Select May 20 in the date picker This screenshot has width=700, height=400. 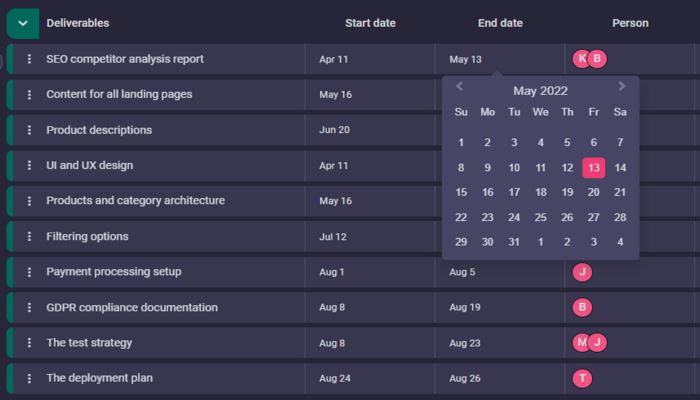[594, 192]
